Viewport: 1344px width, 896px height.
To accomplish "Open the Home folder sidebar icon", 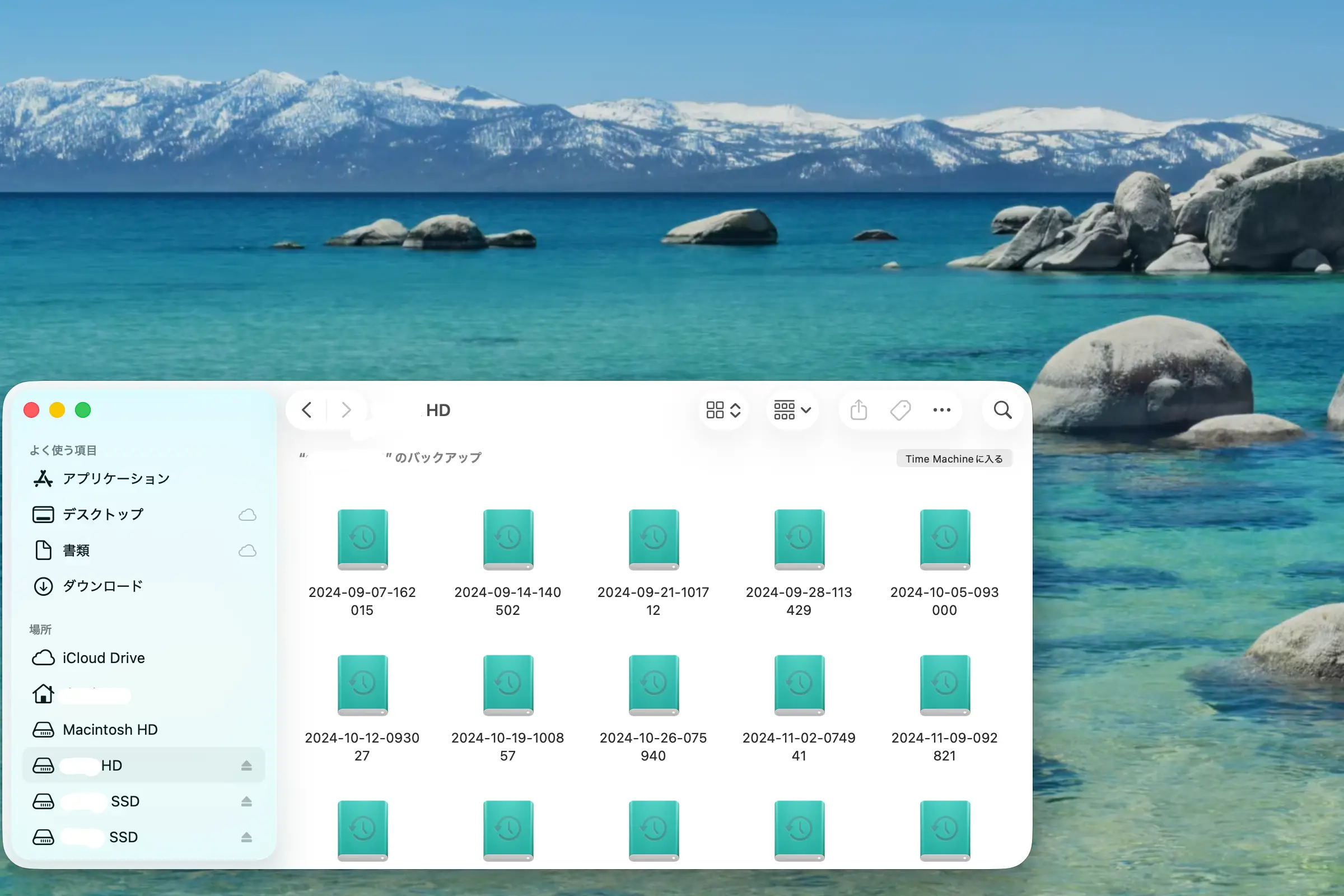I will pyautogui.click(x=44, y=694).
